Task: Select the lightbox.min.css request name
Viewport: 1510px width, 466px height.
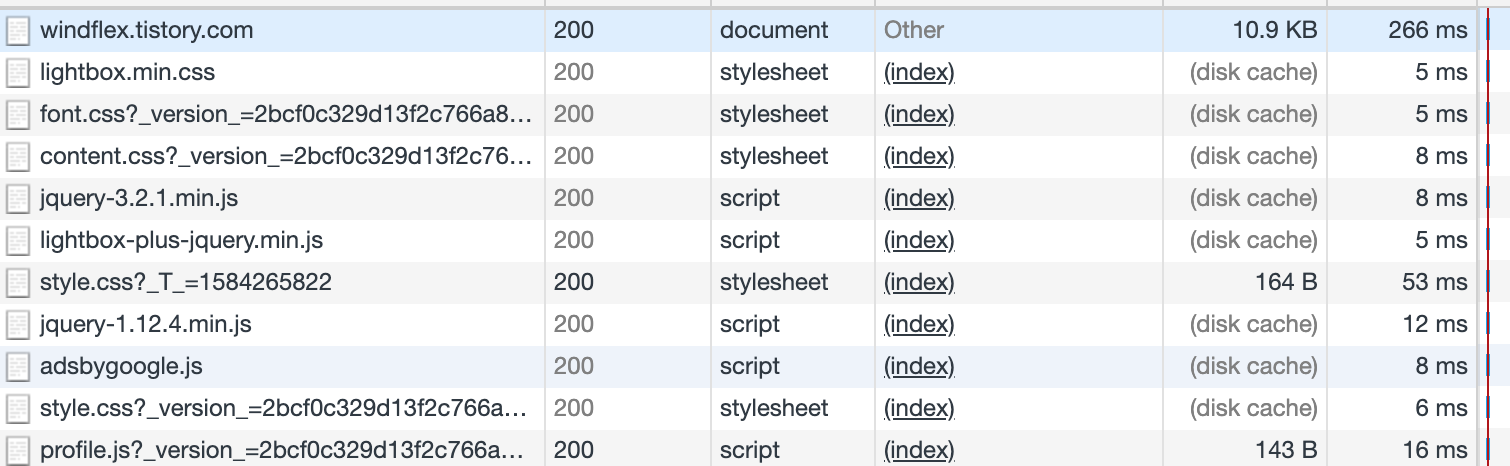Action: point(127,73)
